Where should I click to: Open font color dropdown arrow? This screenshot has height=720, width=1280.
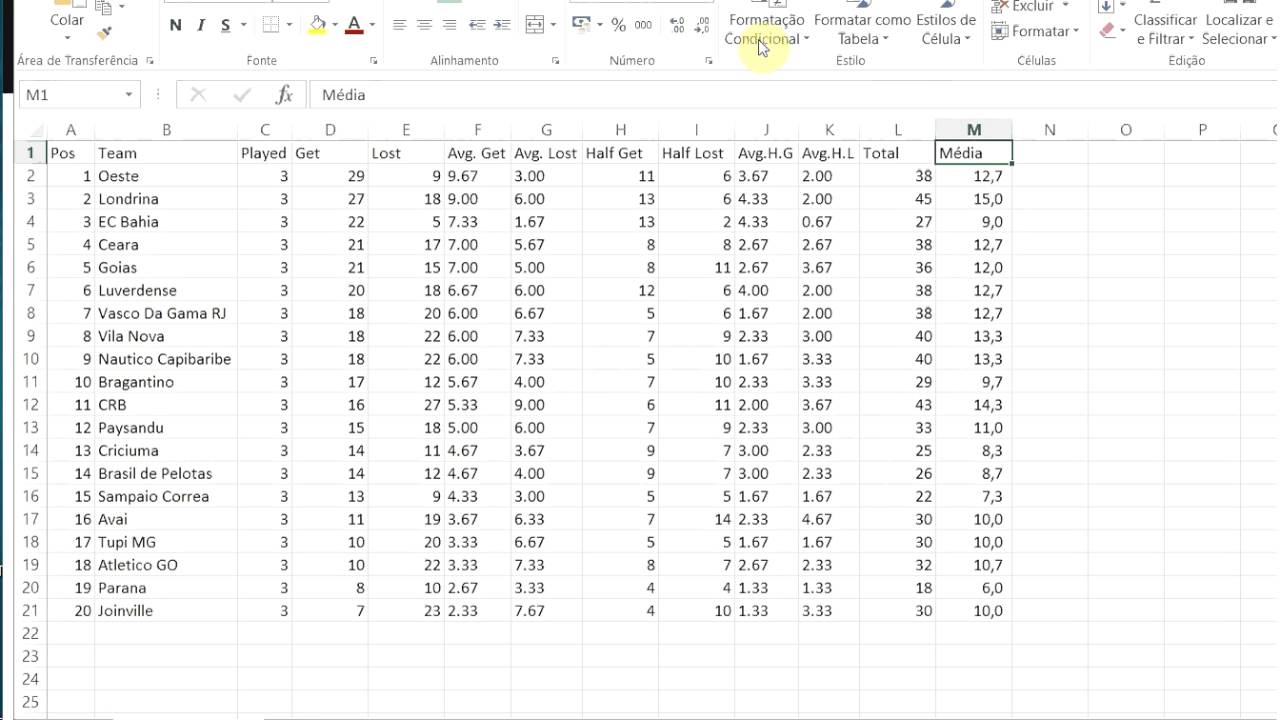tap(372, 25)
